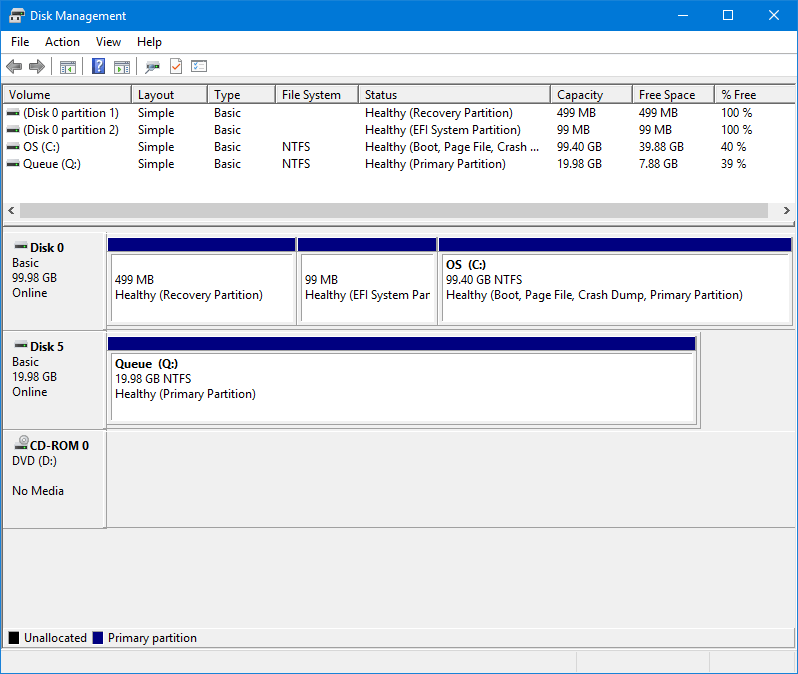
Task: Sort by the Free Space column header
Action: (666, 95)
